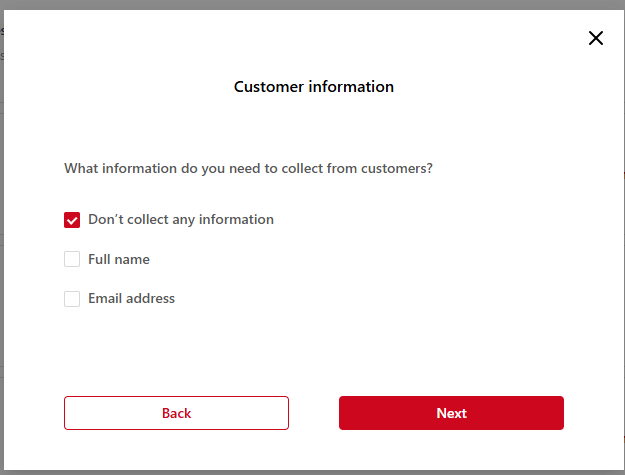Screen dimensions: 625x475
Task: Choose to collect customers' email address
Action: click(x=72, y=299)
